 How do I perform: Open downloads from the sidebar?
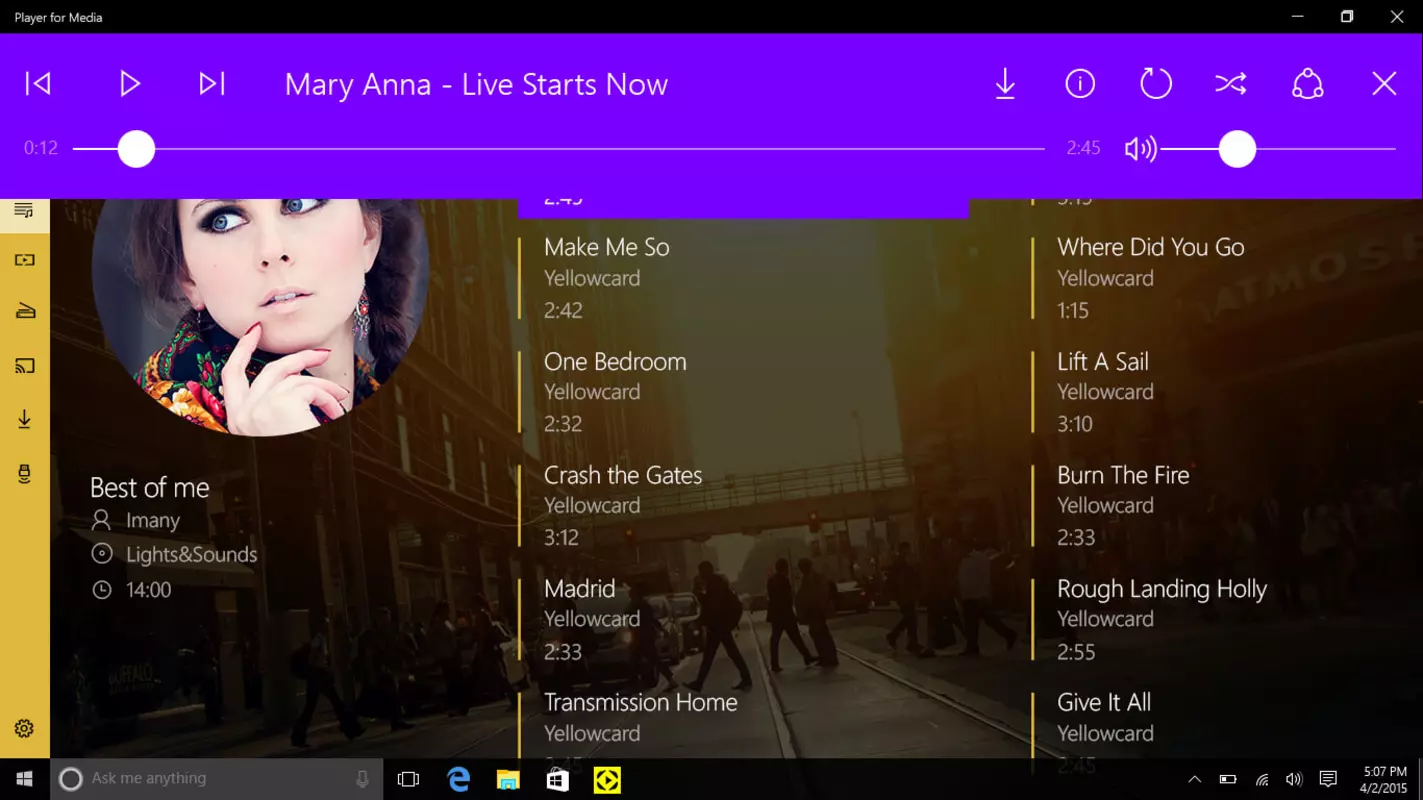[24, 420]
